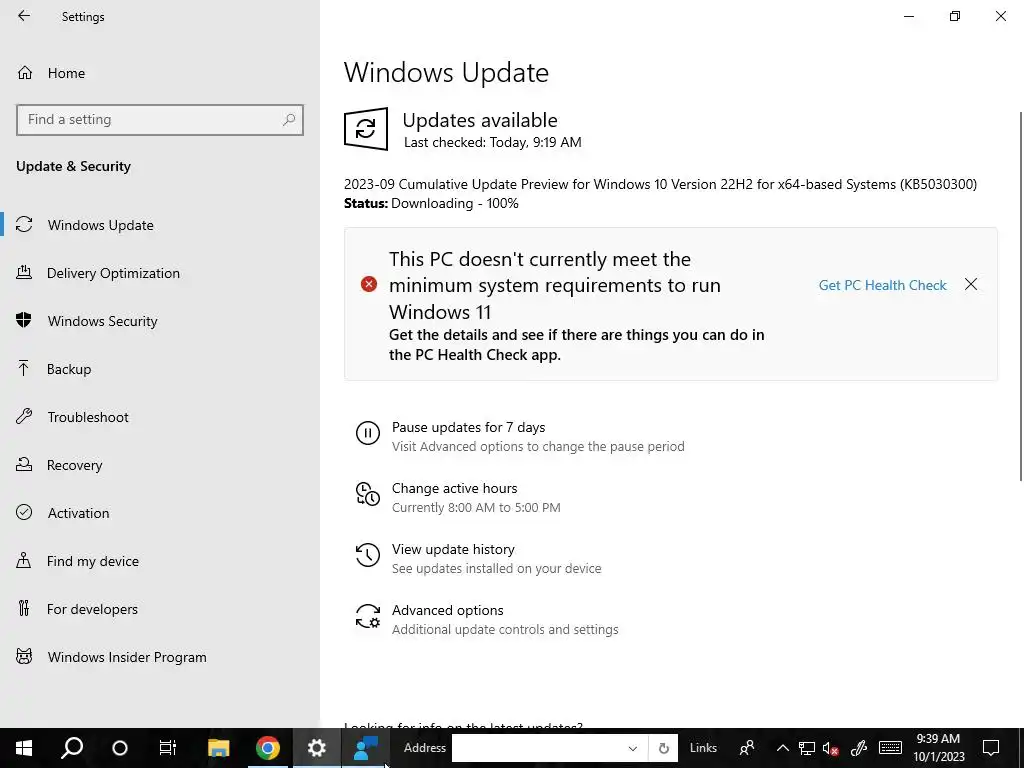
Task: Open the Windows Ink pen tray icon
Action: (859, 748)
